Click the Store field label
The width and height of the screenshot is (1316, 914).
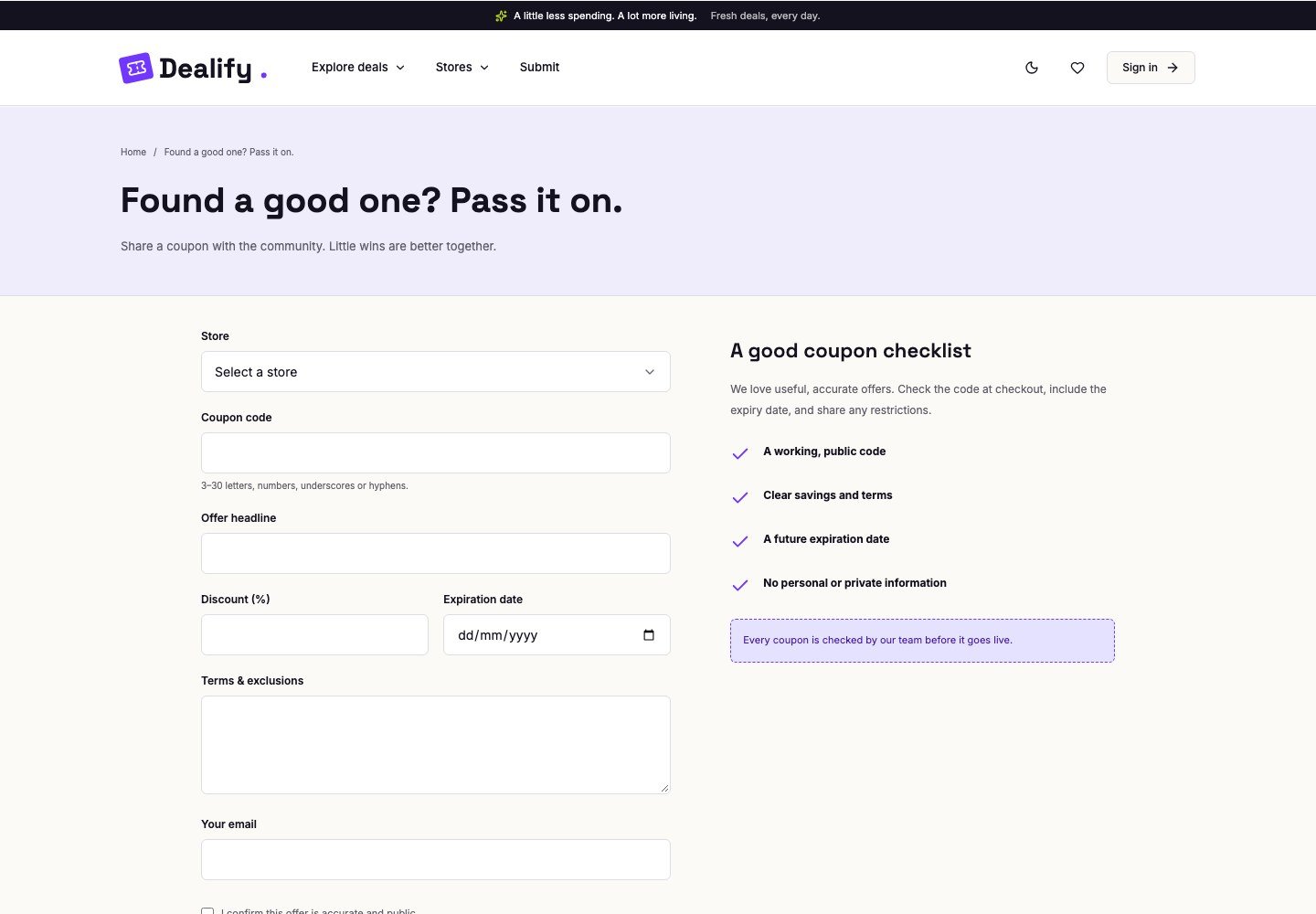point(215,336)
